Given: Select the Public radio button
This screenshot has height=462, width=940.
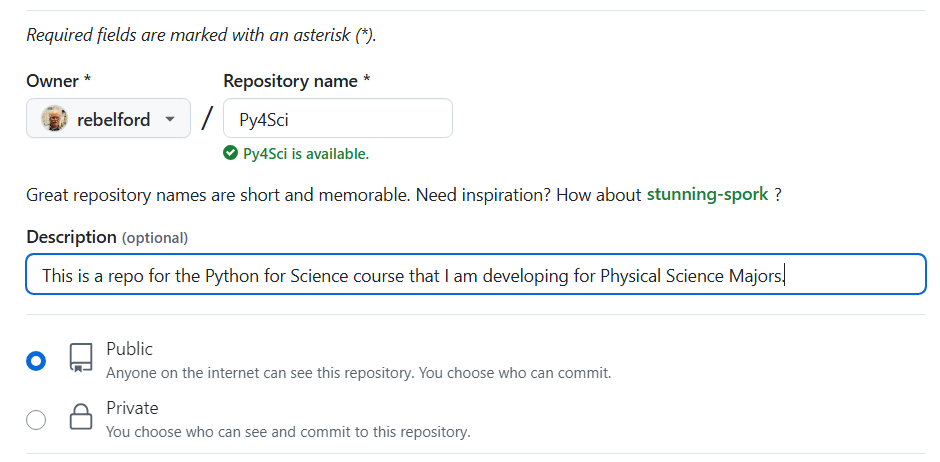Looking at the screenshot, I should click(x=36, y=361).
